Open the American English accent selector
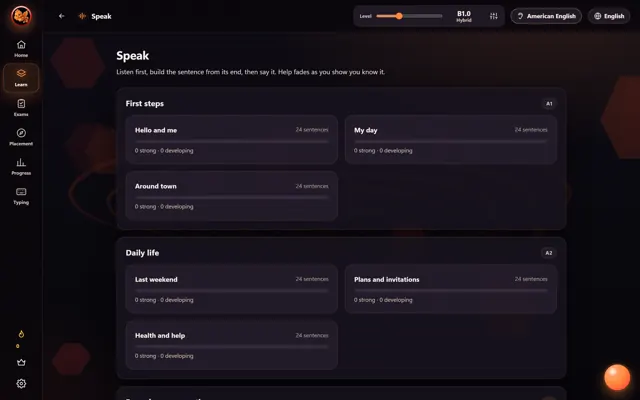Viewport: 640px width, 400px height. point(546,16)
